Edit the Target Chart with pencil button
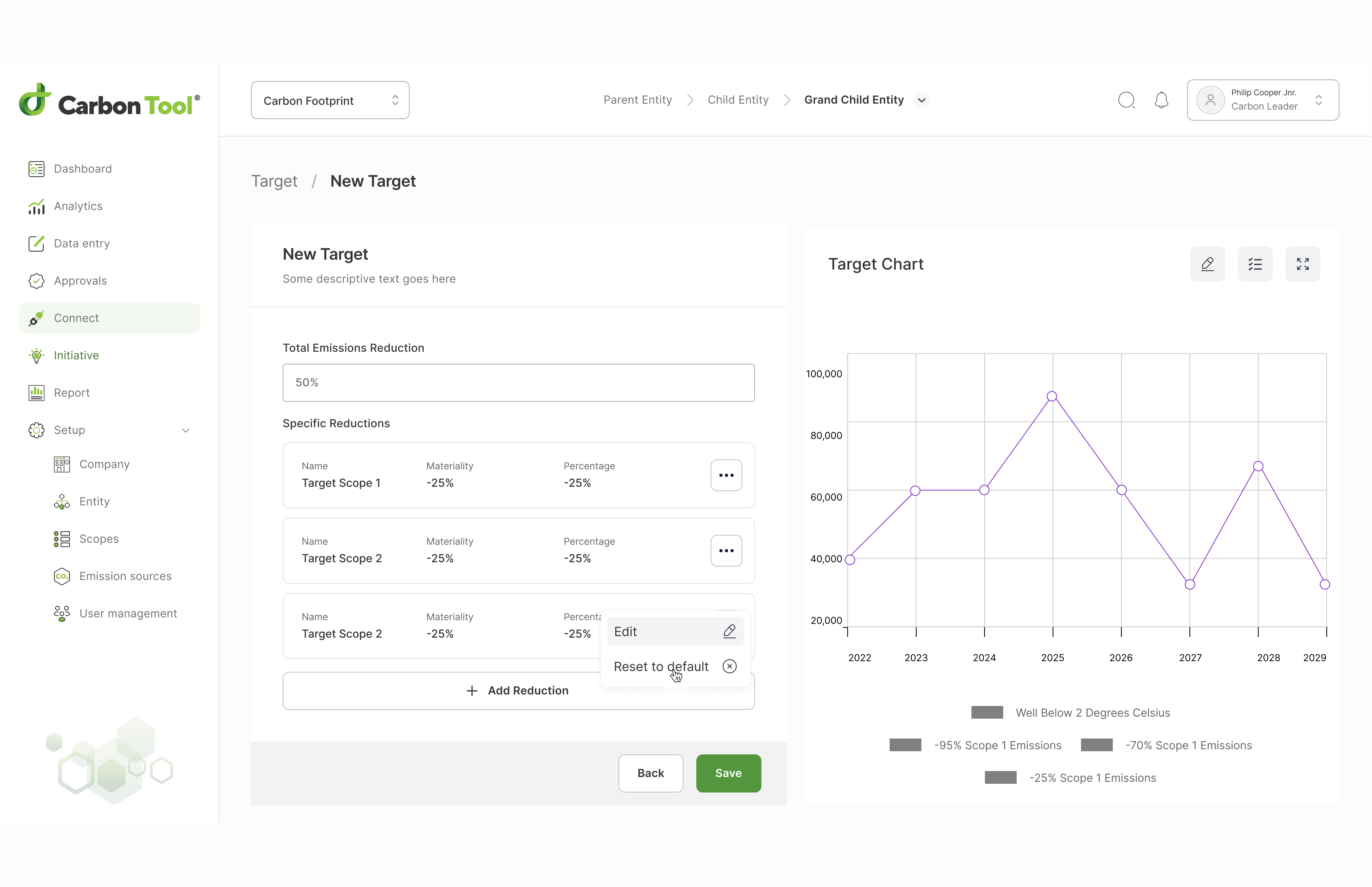The image size is (1372, 887). (x=1207, y=264)
